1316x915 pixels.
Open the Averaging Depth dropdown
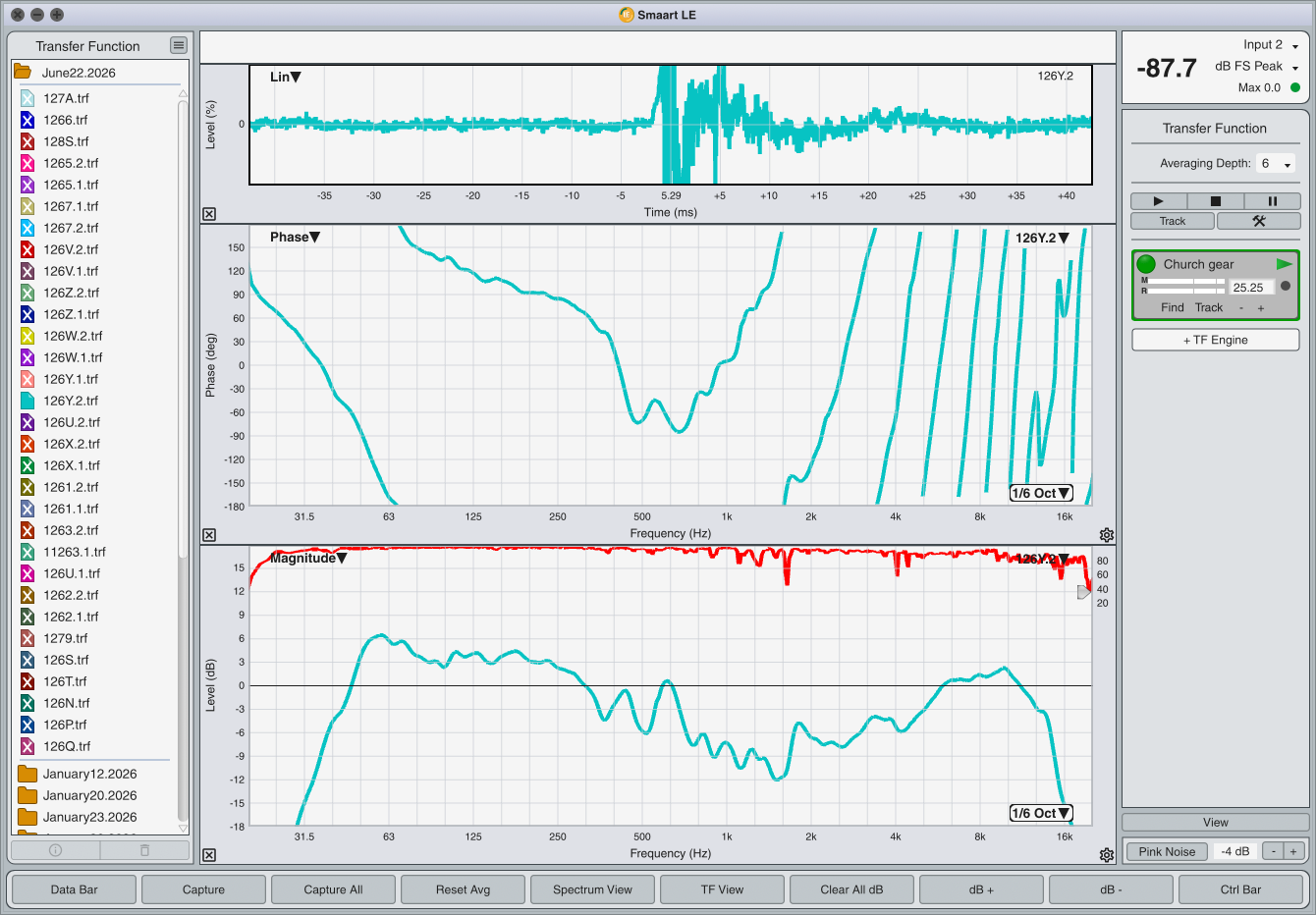click(x=1276, y=164)
